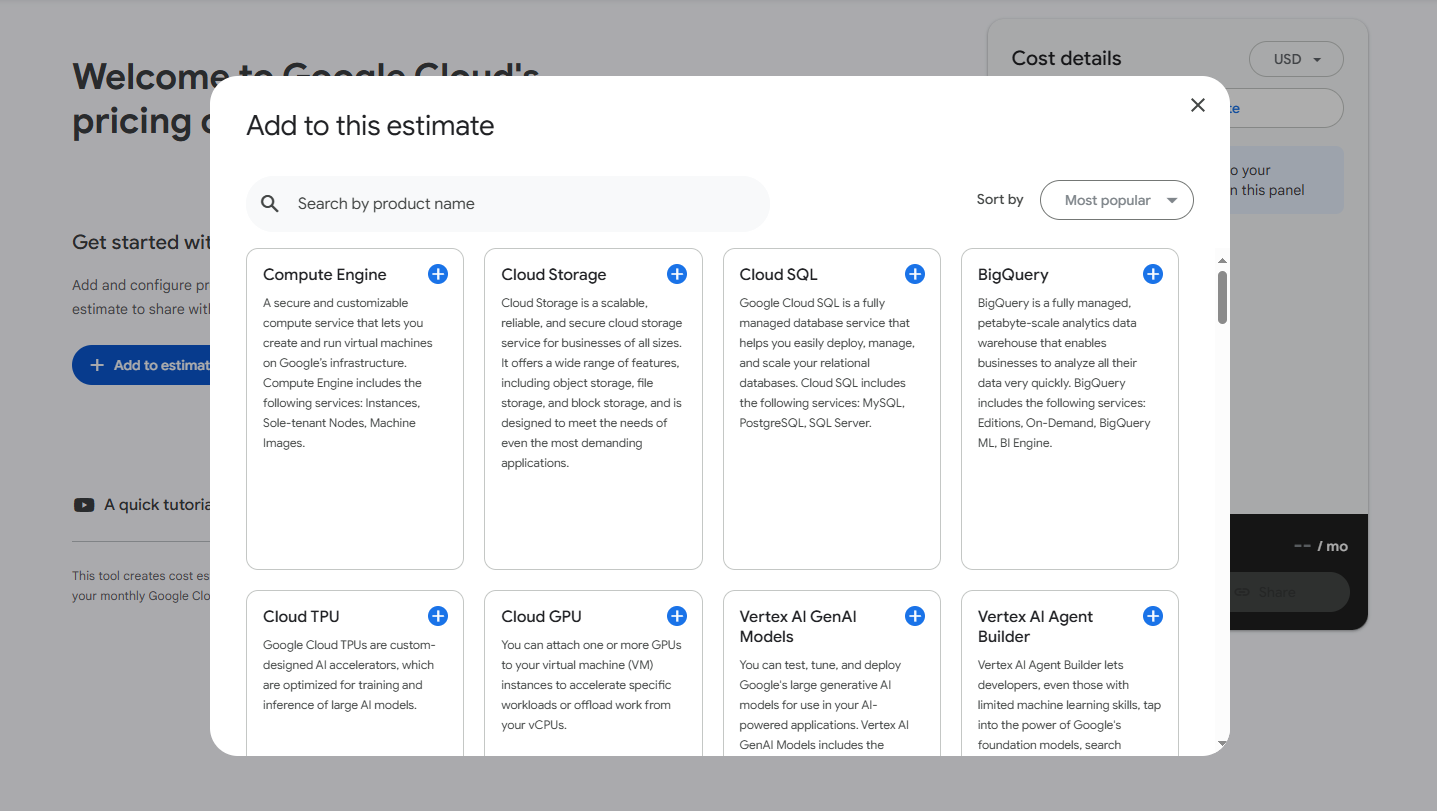Add Cloud SQL to the estimate
This screenshot has height=811, width=1437.
pyautogui.click(x=914, y=273)
